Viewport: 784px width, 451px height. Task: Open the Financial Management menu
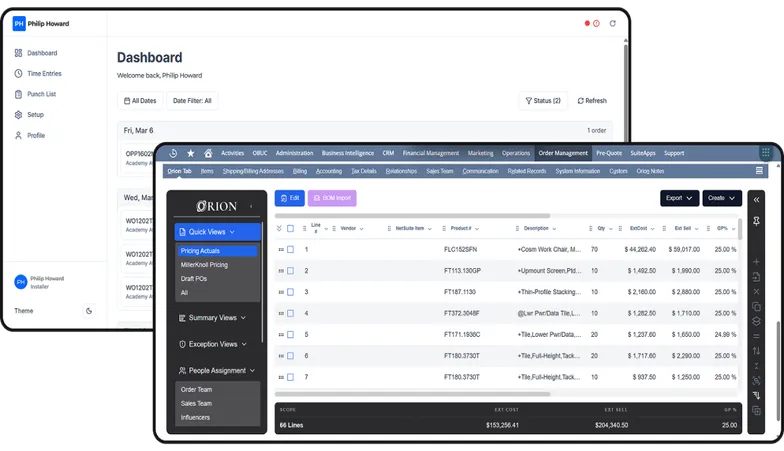[430, 153]
